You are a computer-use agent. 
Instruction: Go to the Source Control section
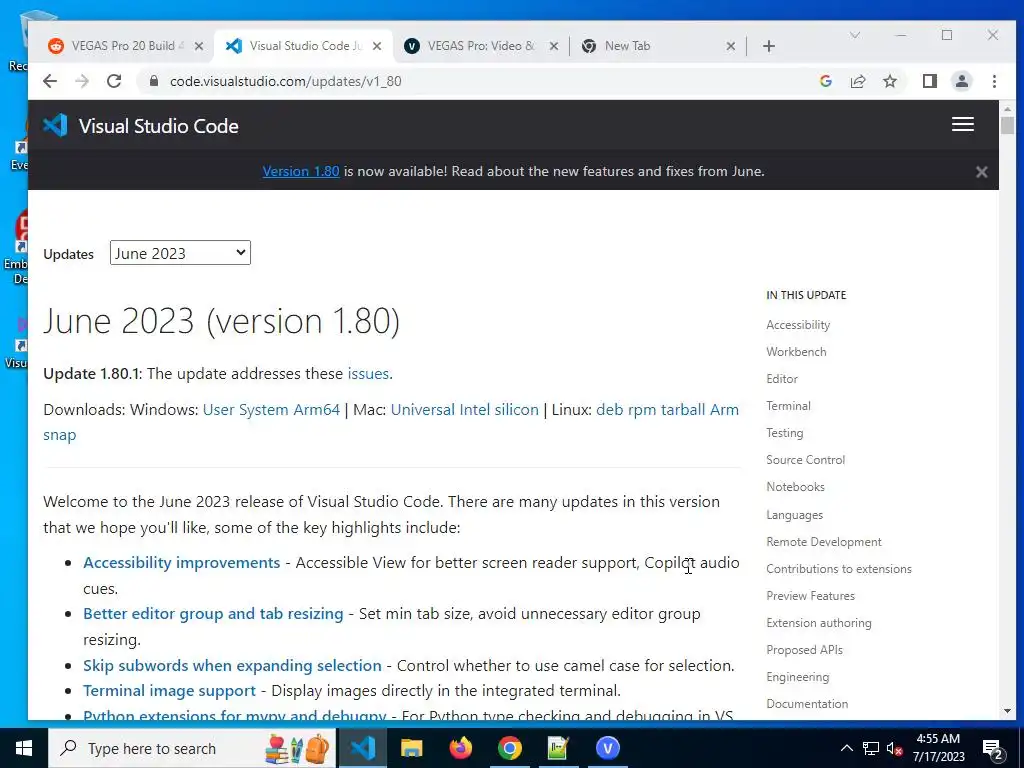click(x=805, y=460)
